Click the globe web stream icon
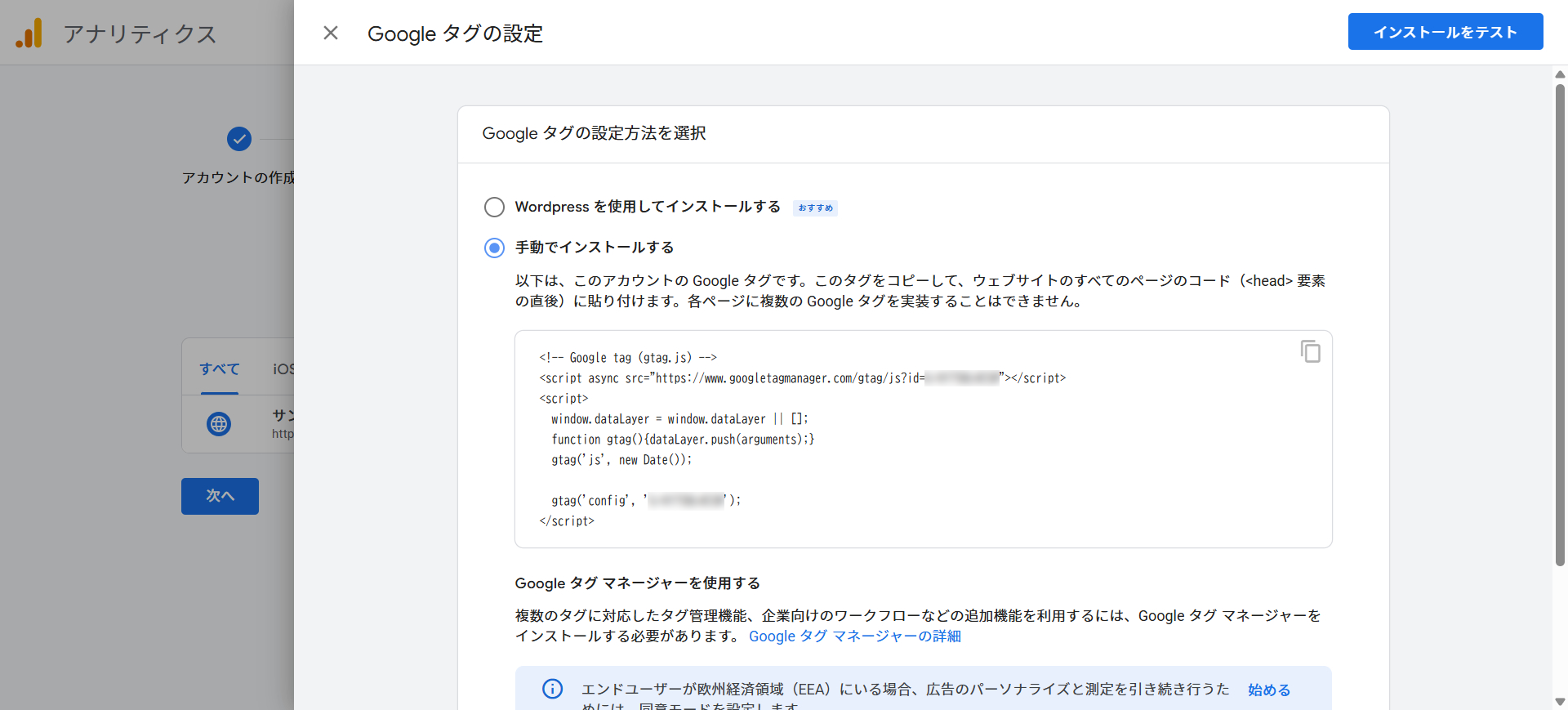This screenshot has width=1568, height=710. tap(219, 424)
